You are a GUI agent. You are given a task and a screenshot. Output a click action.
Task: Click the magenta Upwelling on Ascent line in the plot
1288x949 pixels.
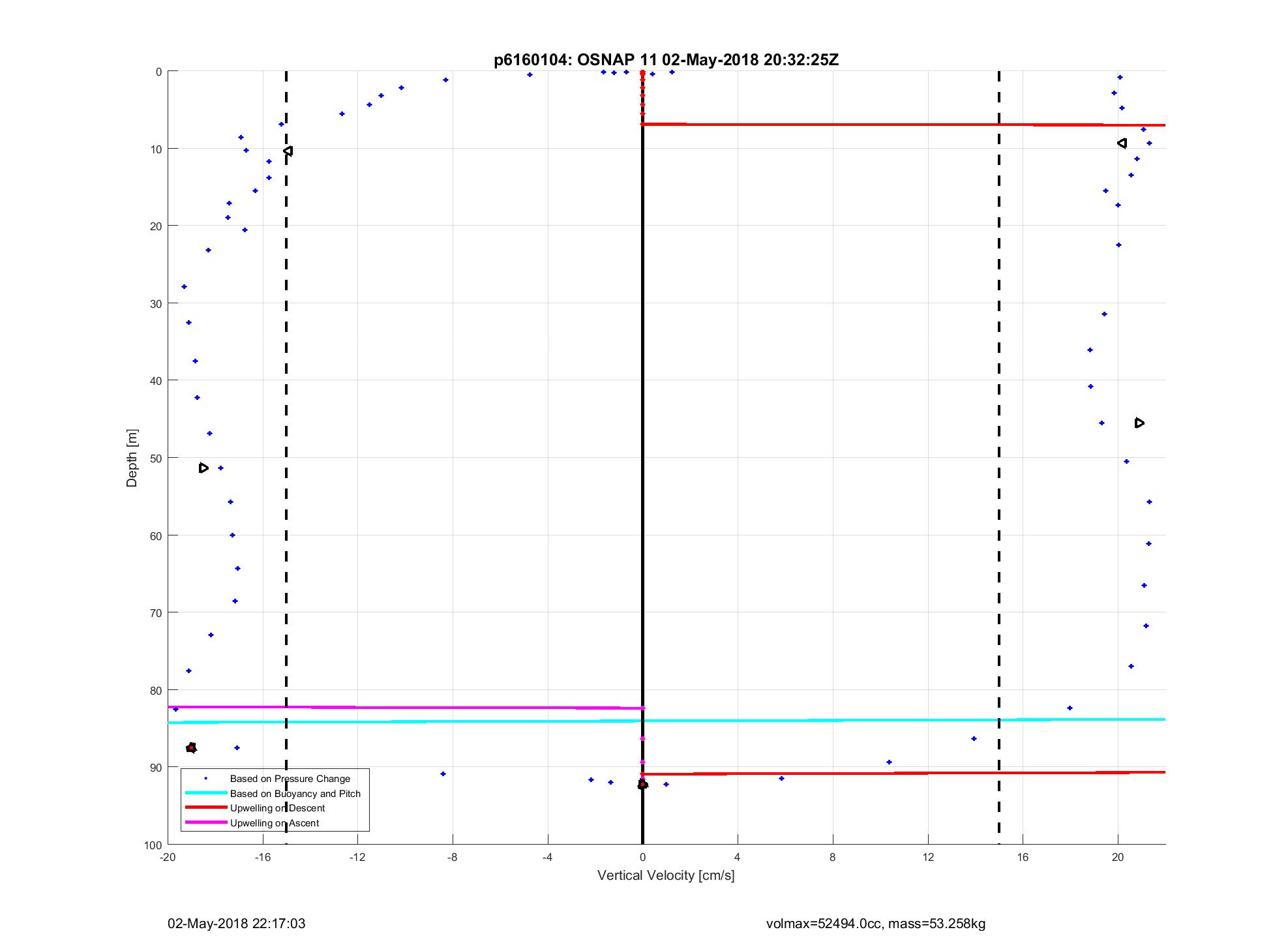pyautogui.click(x=406, y=707)
